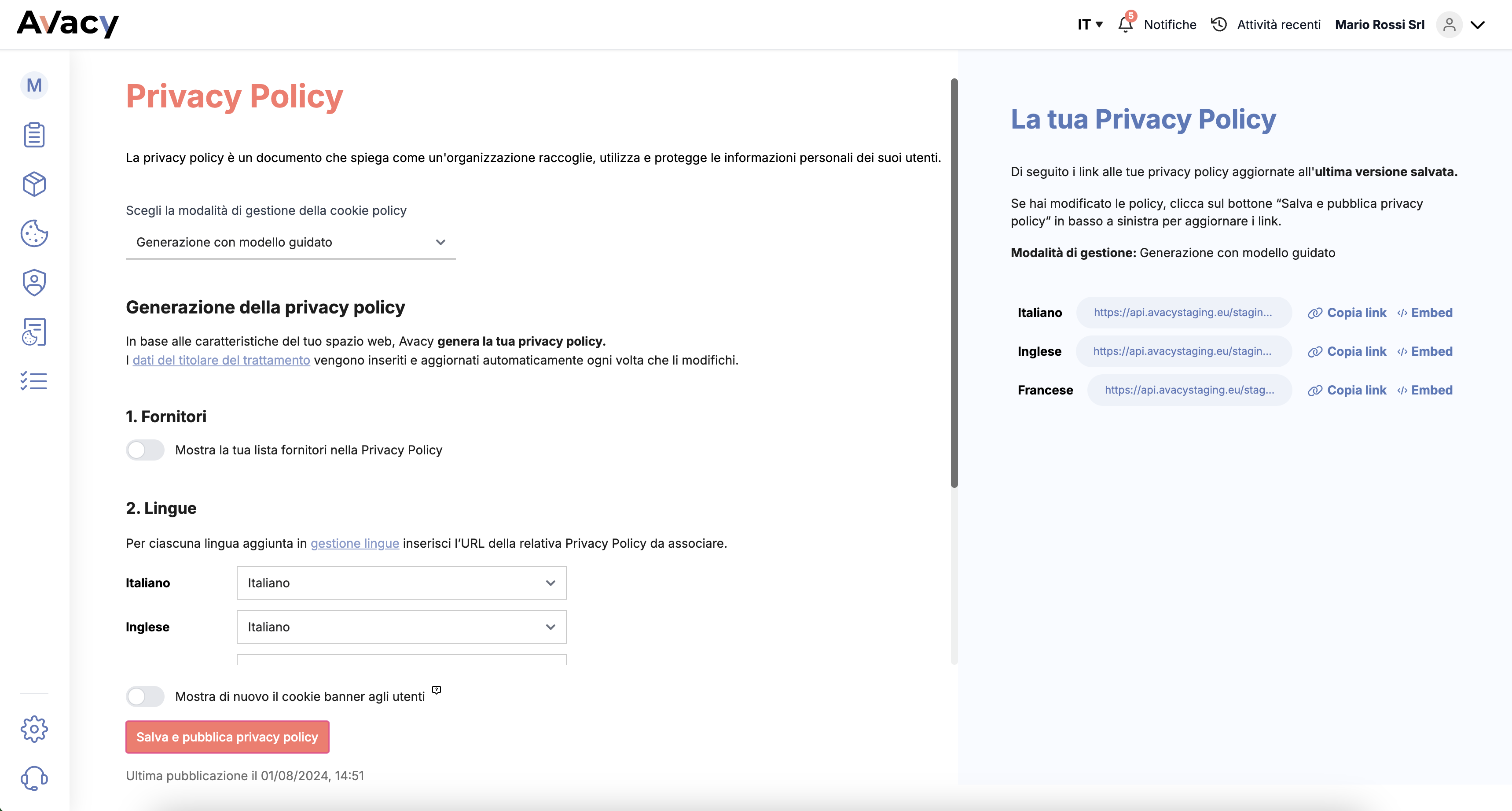
Task: Click Embed for Inglese
Action: pos(1431,352)
